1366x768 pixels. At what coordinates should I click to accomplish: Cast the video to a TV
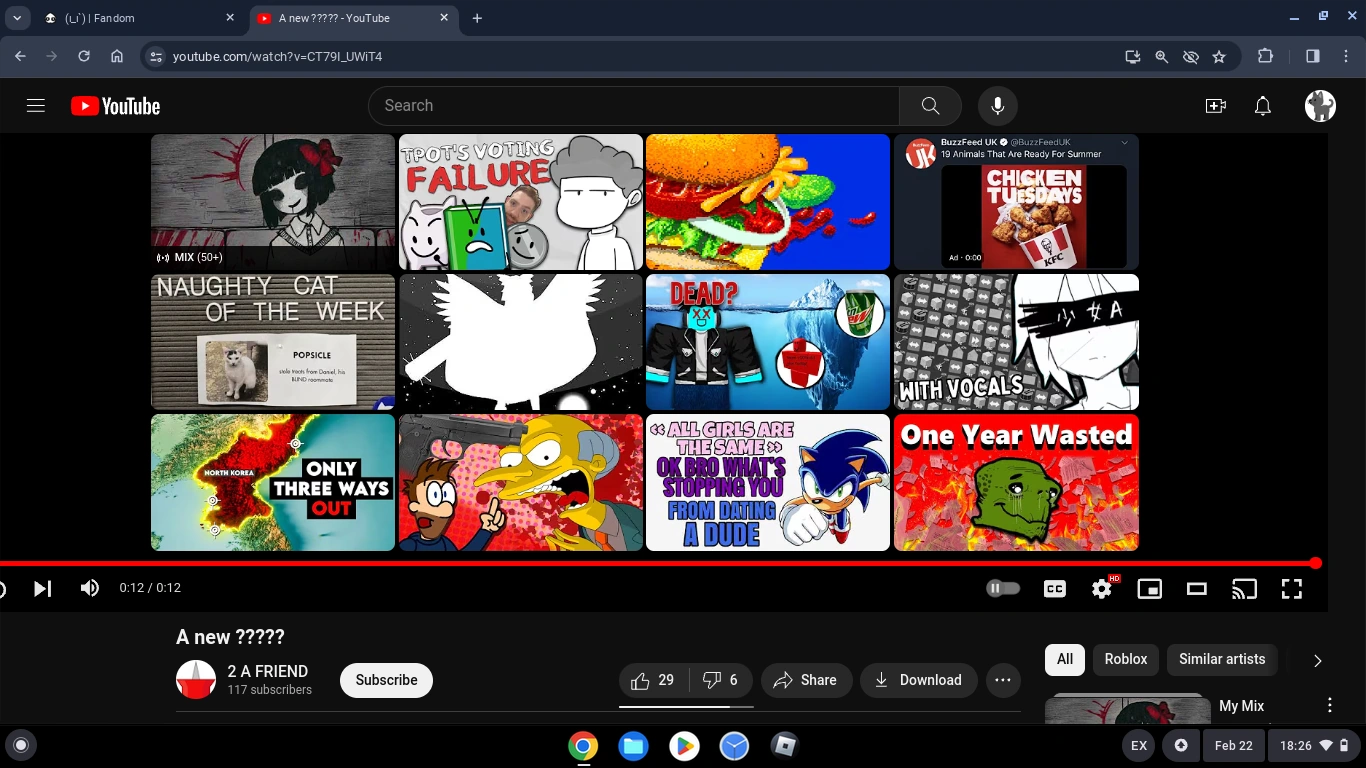coord(1244,588)
